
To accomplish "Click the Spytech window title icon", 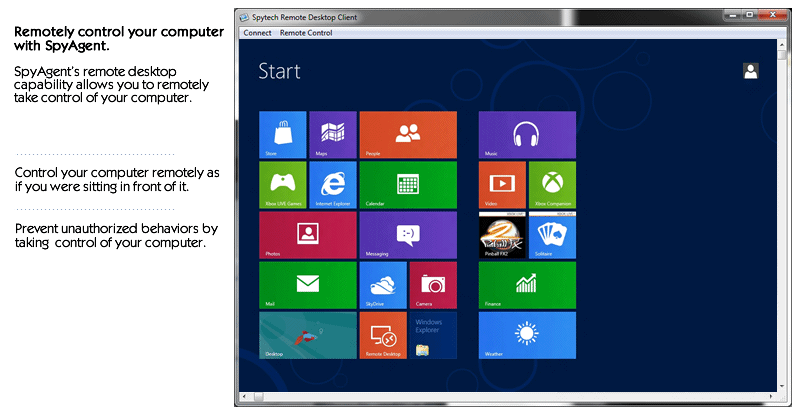I will tap(244, 17).
